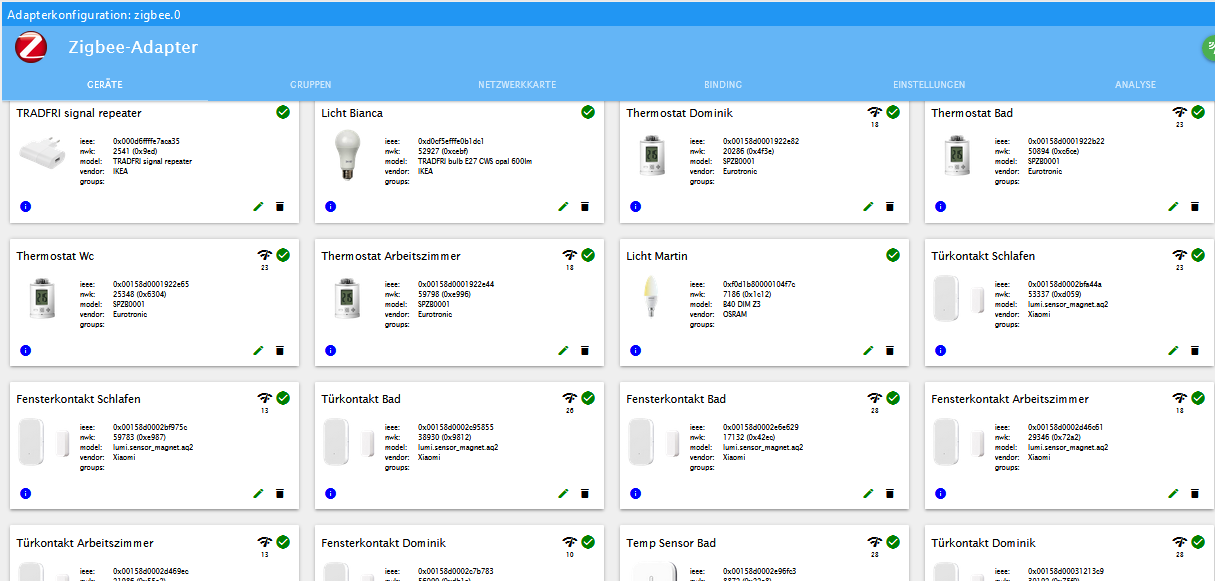Switch to the Geräte tab
The height and width of the screenshot is (581, 1215).
pyautogui.click(x=105, y=85)
